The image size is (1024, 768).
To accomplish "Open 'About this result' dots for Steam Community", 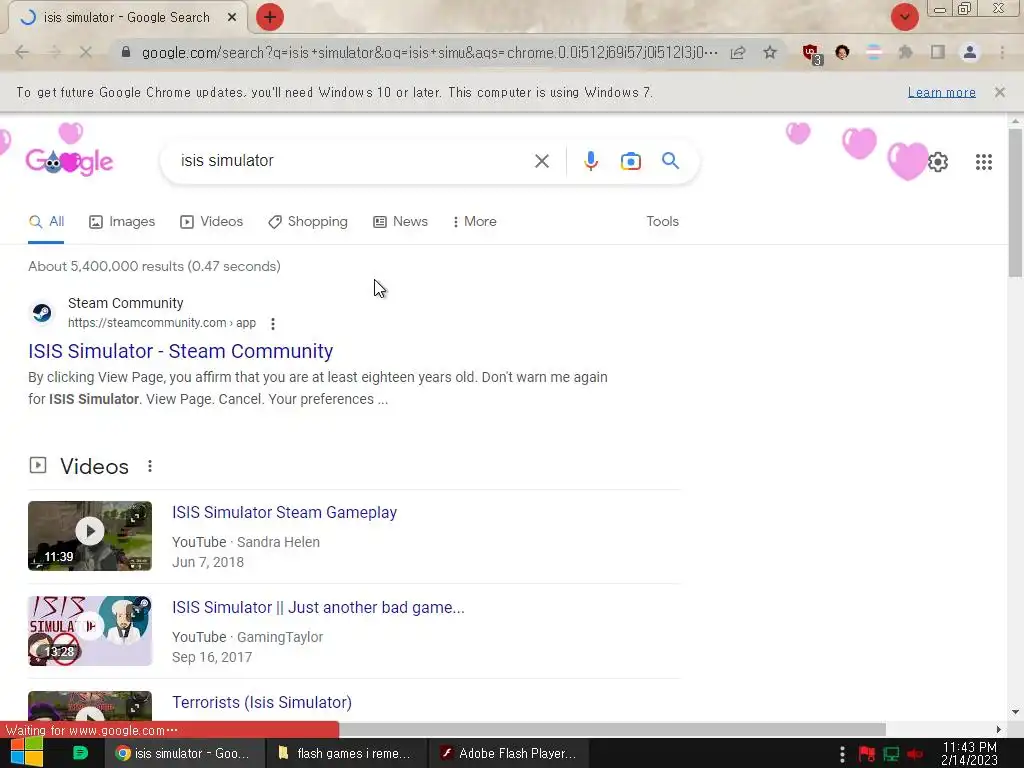I will 273,323.
